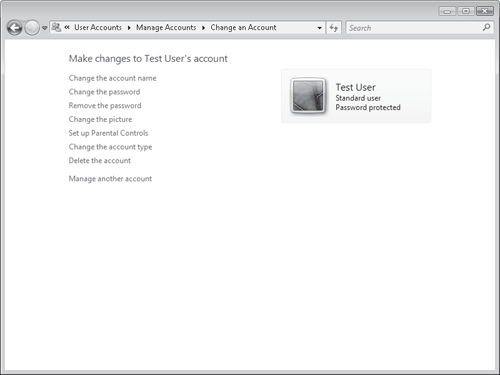Image resolution: width=500 pixels, height=375 pixels.
Task: Open Change the password link
Action: (104, 92)
